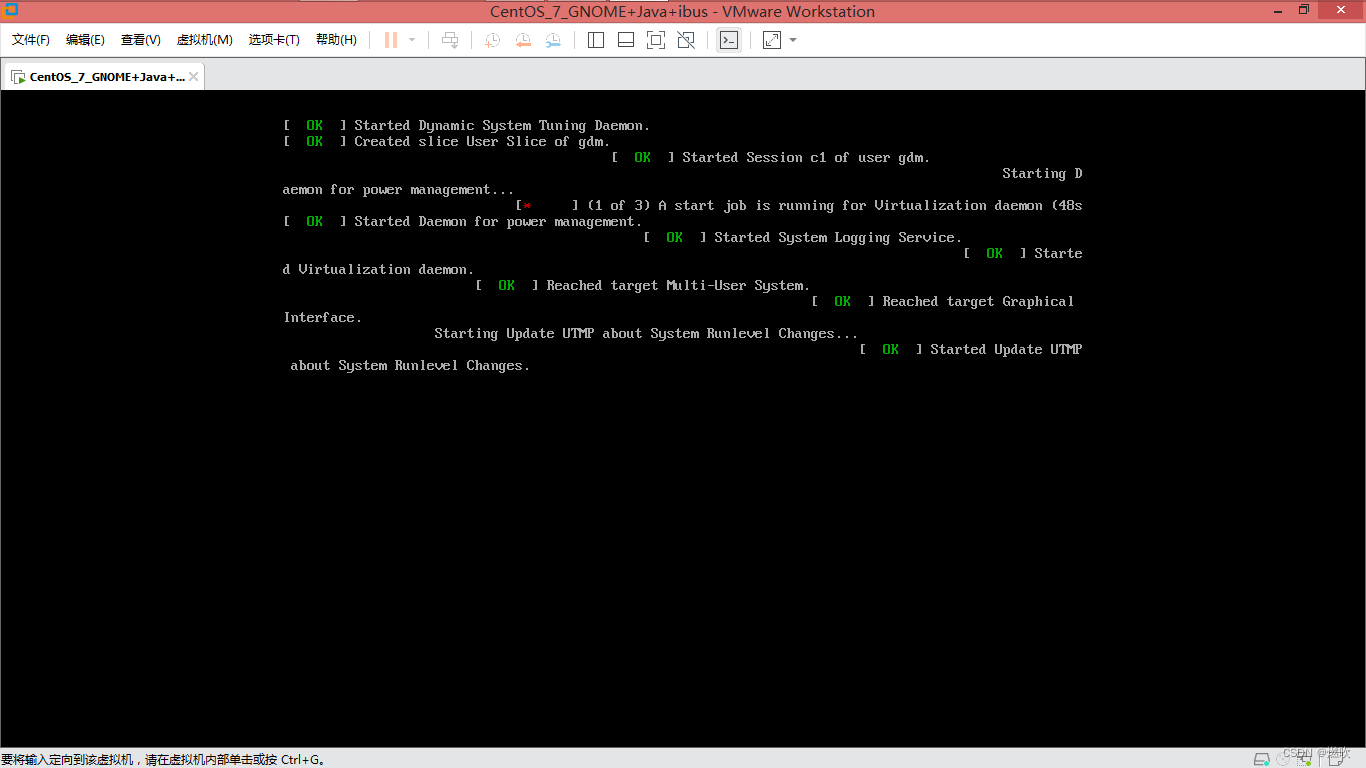The height and width of the screenshot is (768, 1366).
Task: Close the CentOS_7_GNOME tab
Action: pyautogui.click(x=194, y=77)
